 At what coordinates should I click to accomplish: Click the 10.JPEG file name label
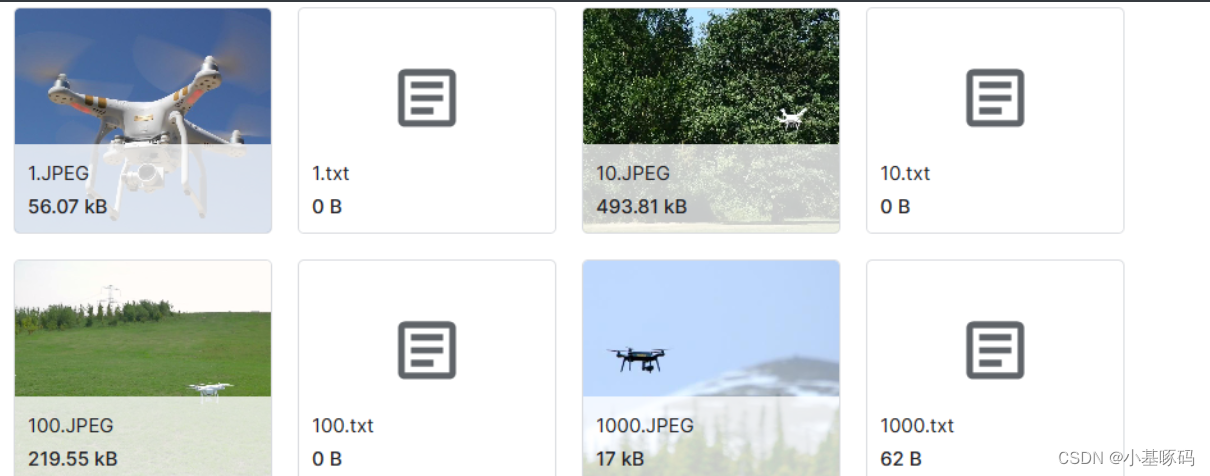pyautogui.click(x=633, y=173)
